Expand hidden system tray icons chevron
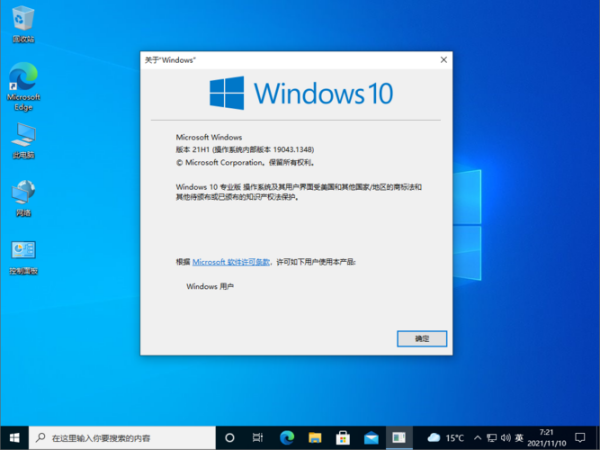 (x=477, y=438)
